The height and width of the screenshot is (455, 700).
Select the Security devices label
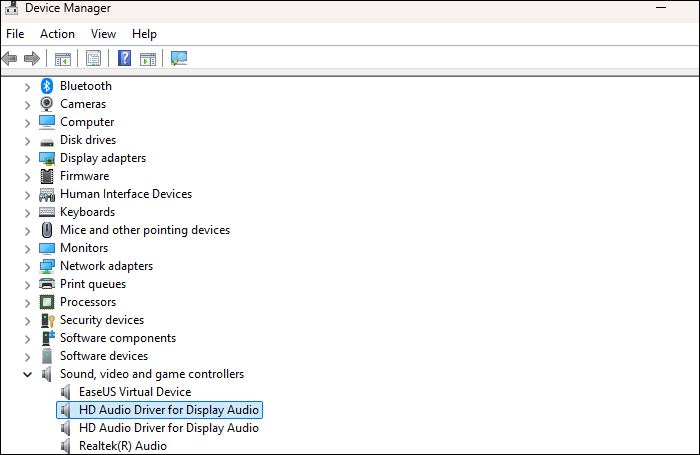pyautogui.click(x=102, y=320)
